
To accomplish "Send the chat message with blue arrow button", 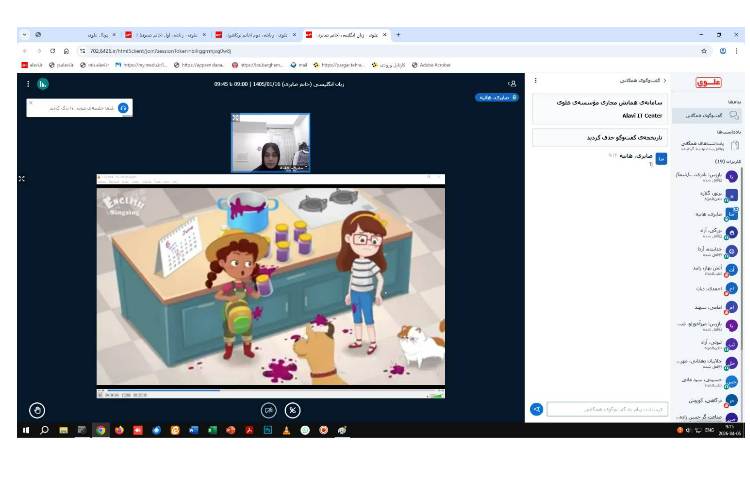I will click(x=537, y=409).
